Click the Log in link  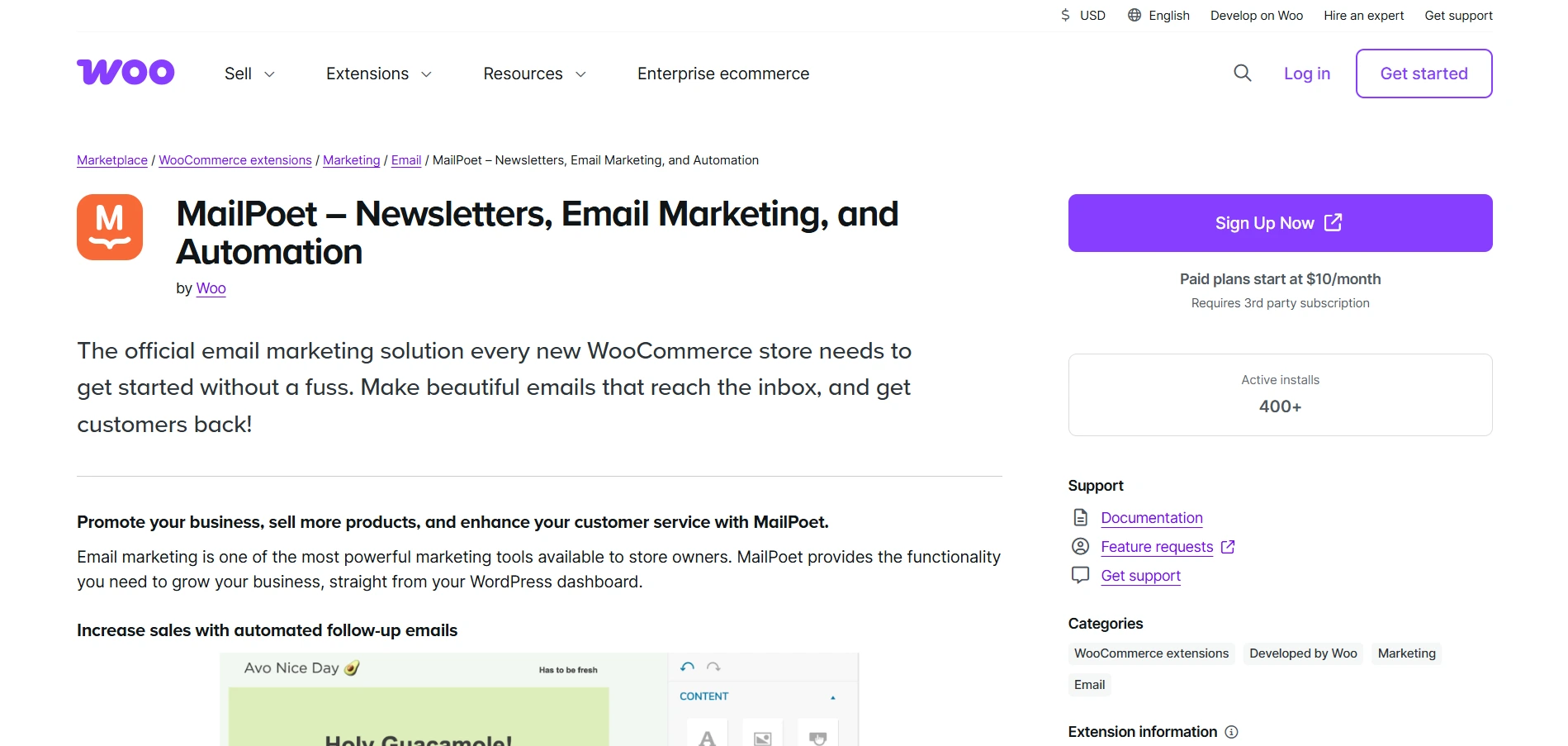pos(1307,74)
